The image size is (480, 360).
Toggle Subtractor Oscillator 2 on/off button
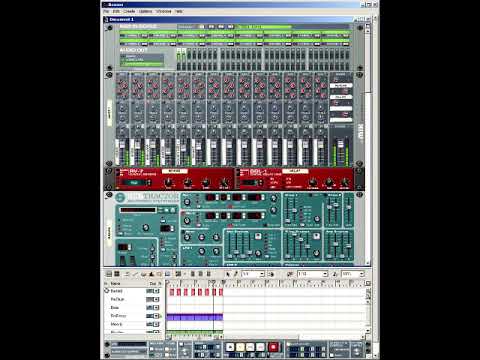[x=183, y=212]
